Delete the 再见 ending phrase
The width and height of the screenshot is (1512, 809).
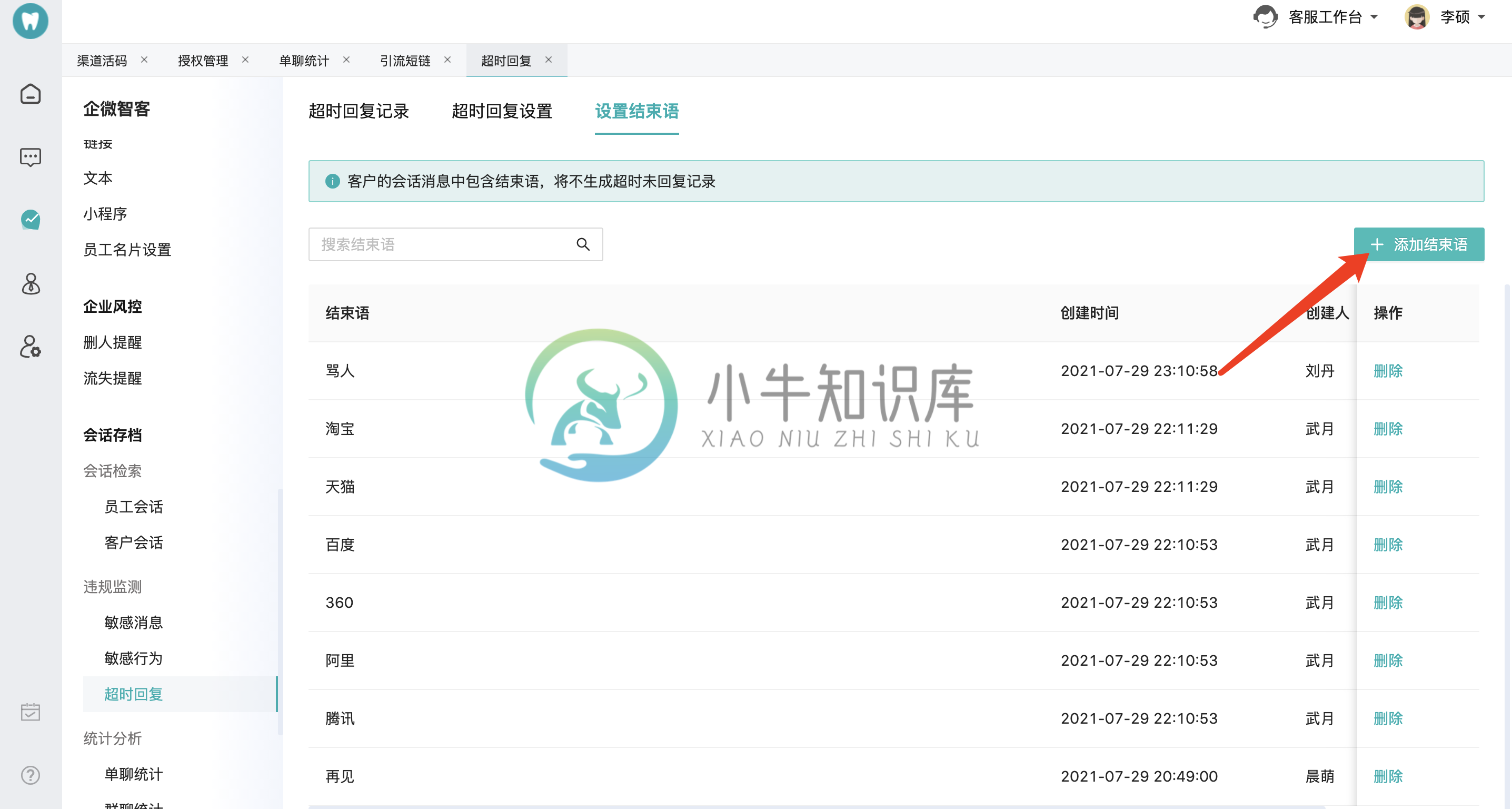click(1388, 777)
